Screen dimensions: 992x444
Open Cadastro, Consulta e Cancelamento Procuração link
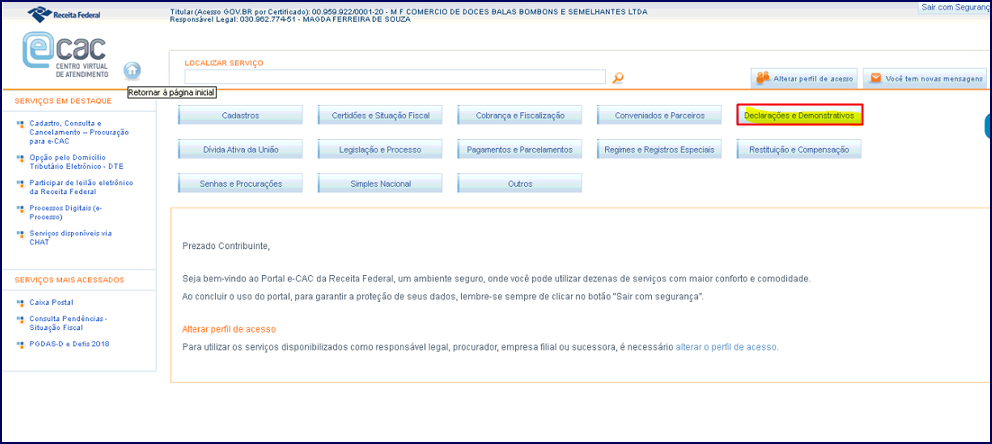click(x=78, y=132)
